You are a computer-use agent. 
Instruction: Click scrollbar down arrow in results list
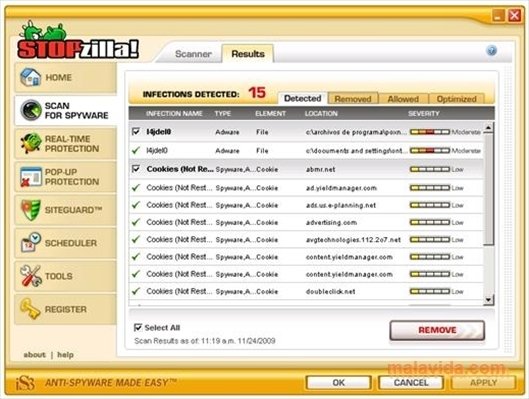[488, 299]
